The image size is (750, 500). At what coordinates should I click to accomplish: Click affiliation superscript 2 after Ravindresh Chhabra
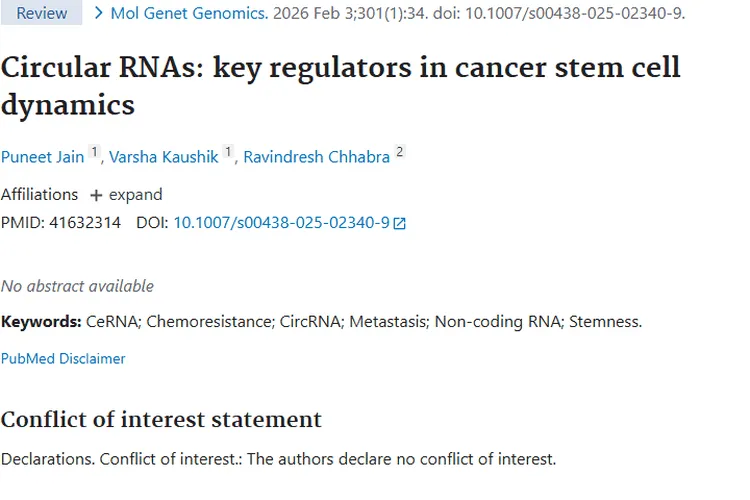pos(400,152)
